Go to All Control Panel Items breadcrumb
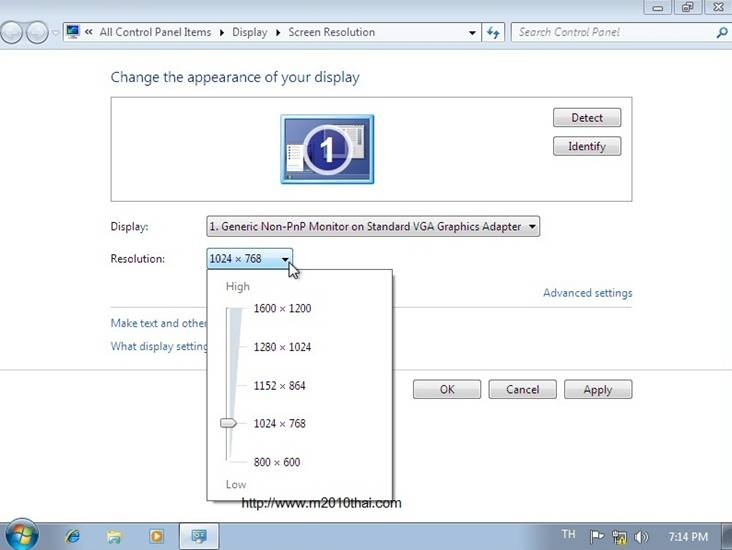Image resolution: width=732 pixels, height=550 pixels. [x=155, y=32]
